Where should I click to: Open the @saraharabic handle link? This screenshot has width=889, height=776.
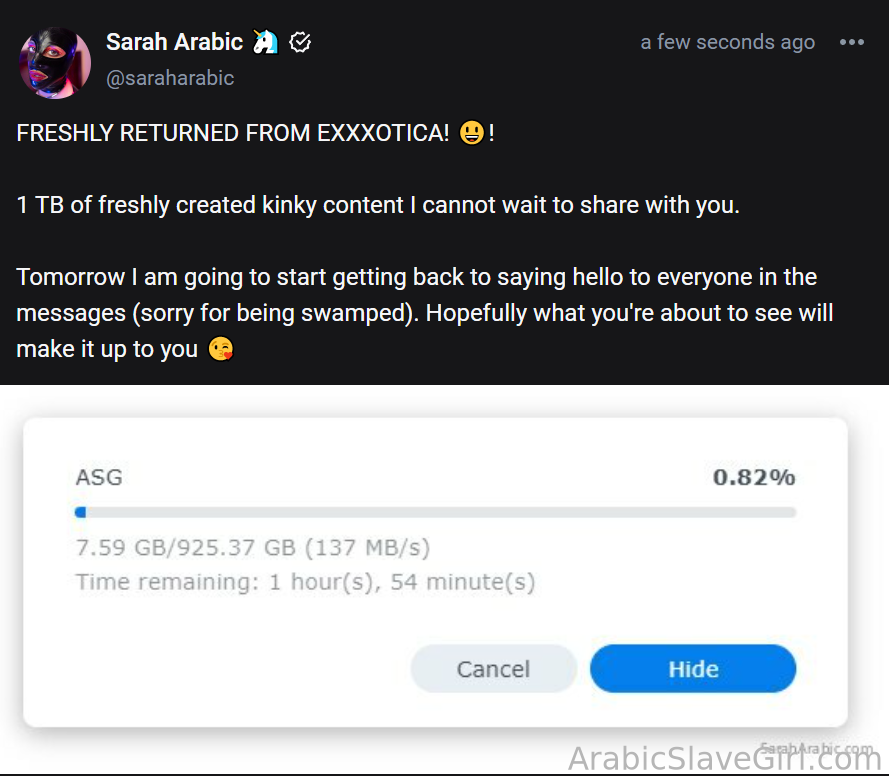[170, 78]
